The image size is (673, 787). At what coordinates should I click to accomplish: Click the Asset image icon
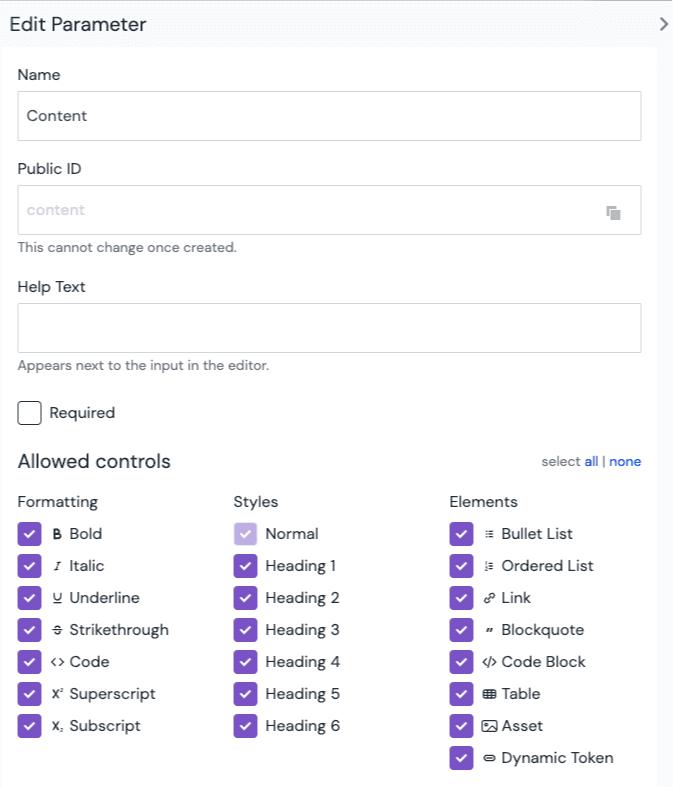tap(489, 726)
